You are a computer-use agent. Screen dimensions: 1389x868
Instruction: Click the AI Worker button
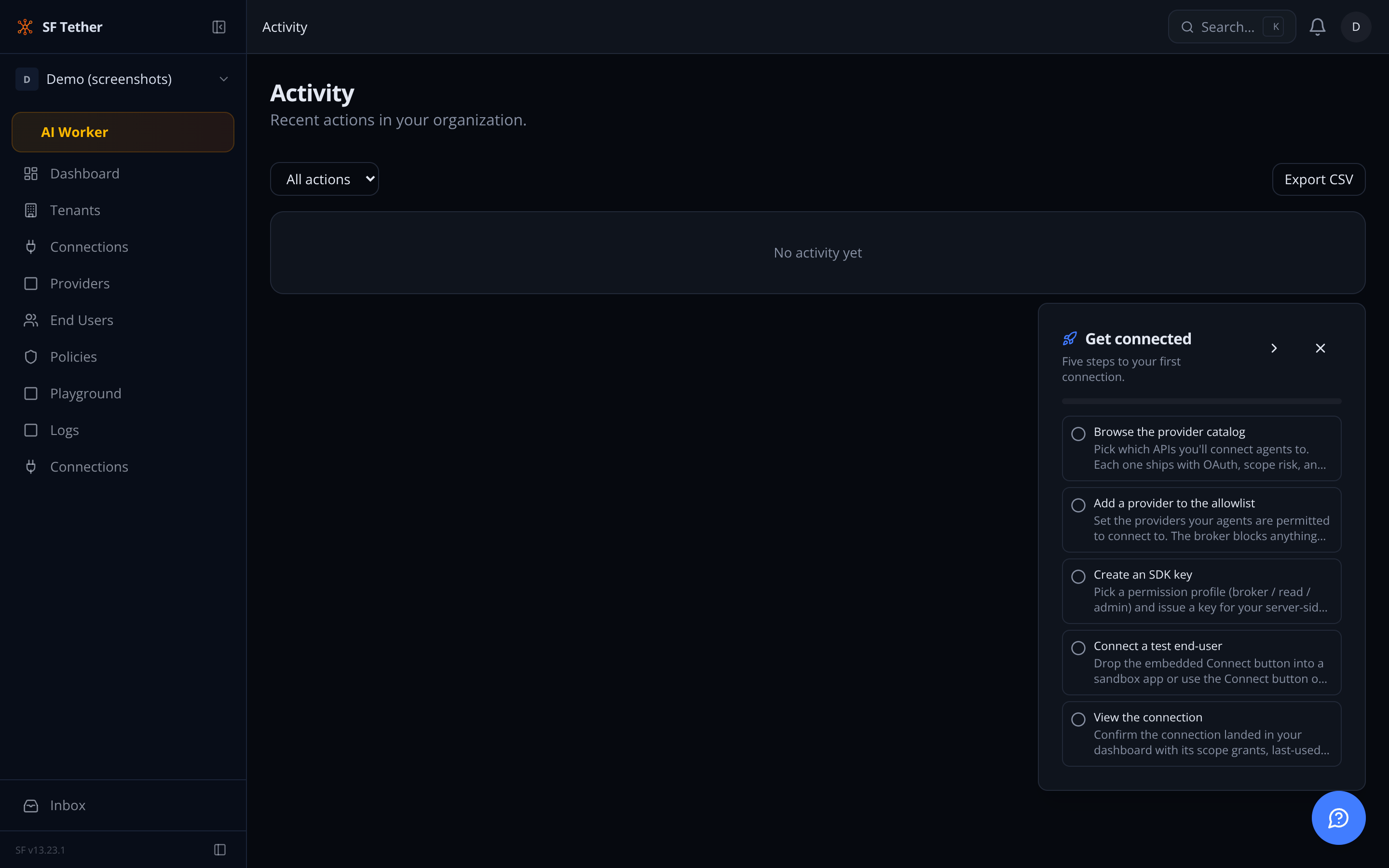click(x=123, y=132)
